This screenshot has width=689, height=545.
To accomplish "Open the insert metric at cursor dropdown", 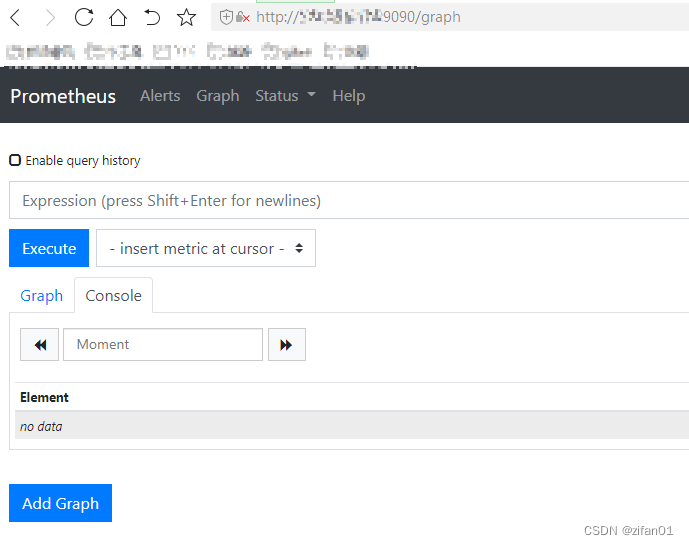I will tap(206, 248).
